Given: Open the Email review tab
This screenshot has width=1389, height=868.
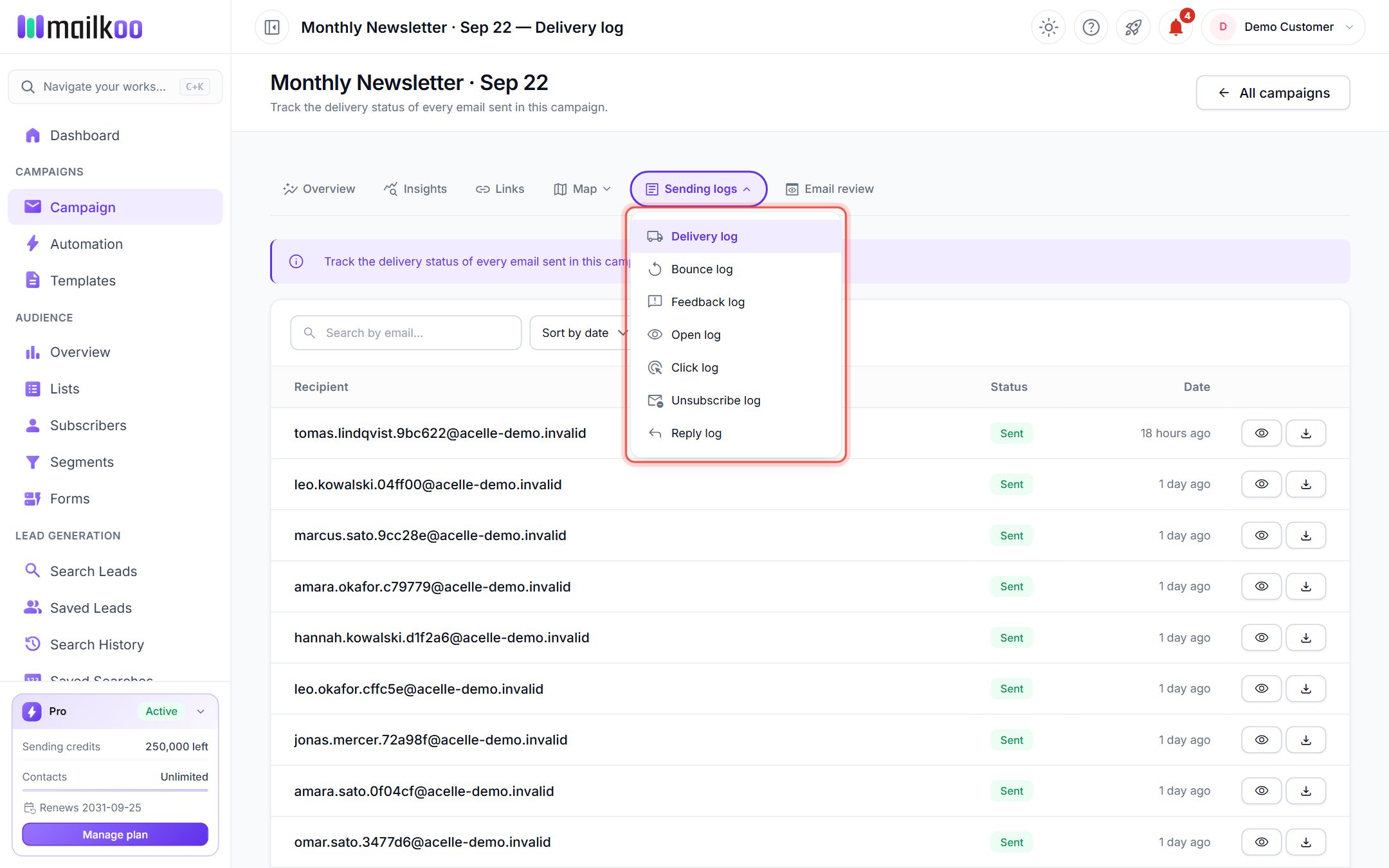Looking at the screenshot, I should tap(830, 189).
